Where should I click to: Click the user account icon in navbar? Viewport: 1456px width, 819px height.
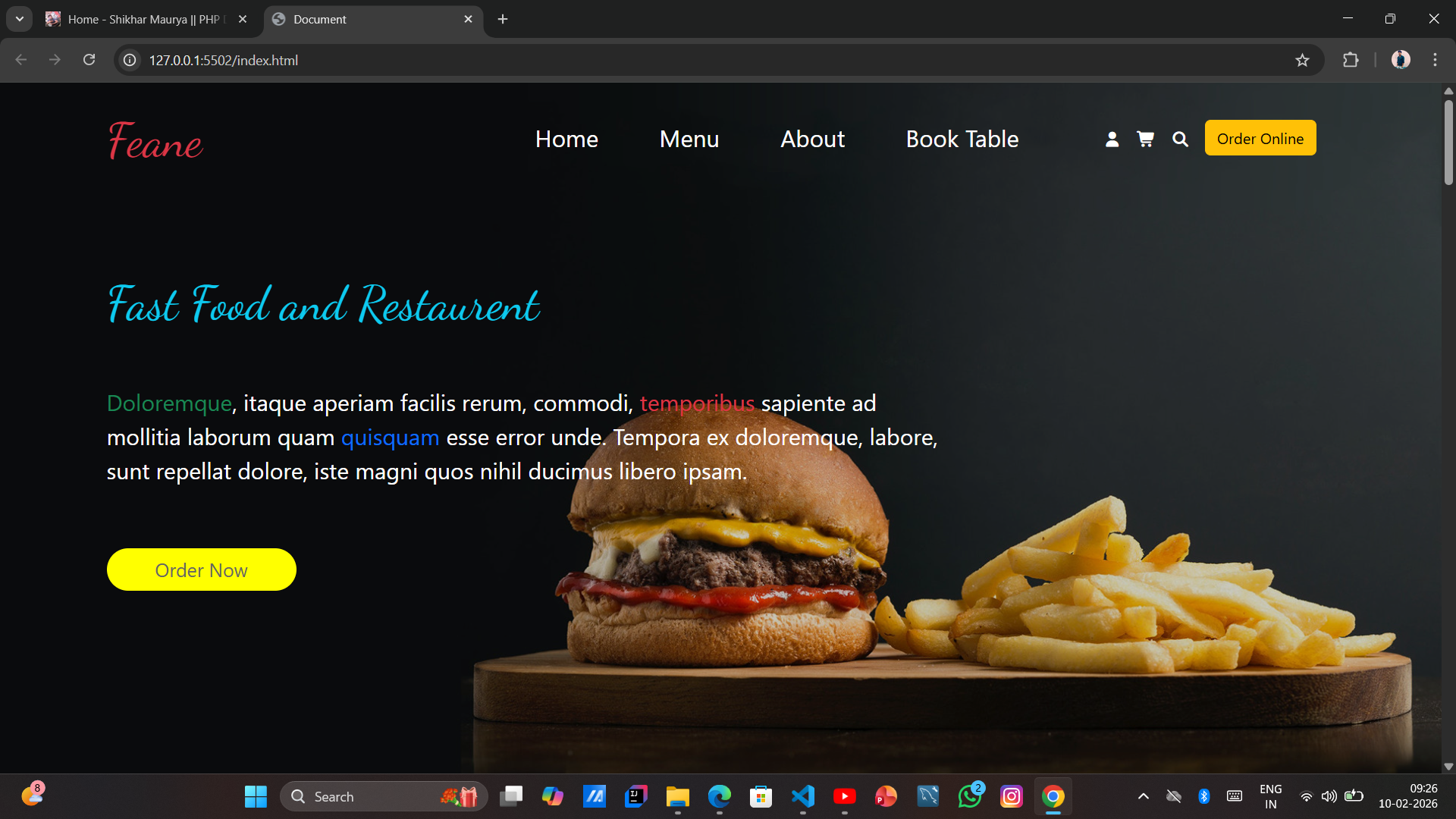tap(1112, 140)
